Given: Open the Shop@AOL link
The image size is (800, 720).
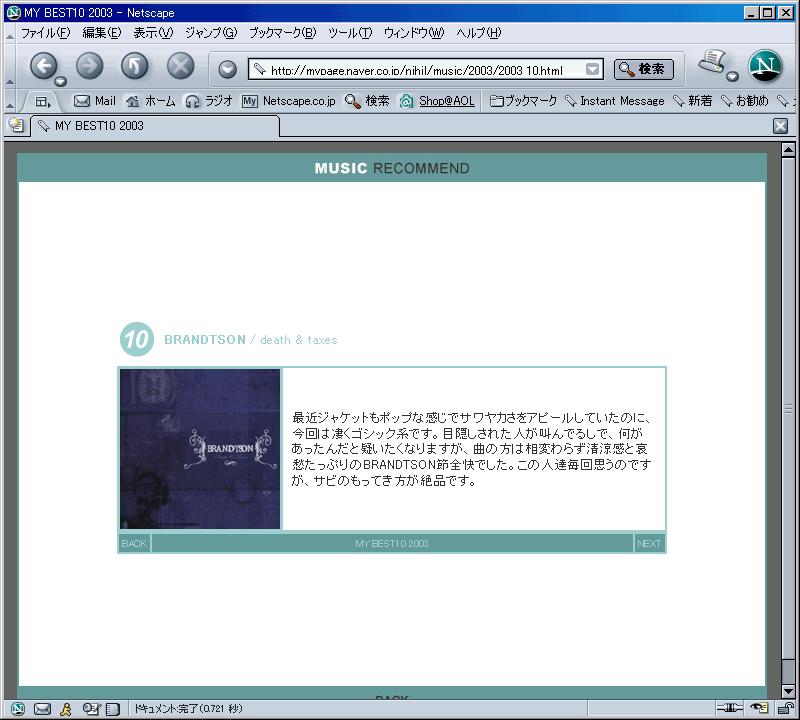Looking at the screenshot, I should click(x=437, y=101).
